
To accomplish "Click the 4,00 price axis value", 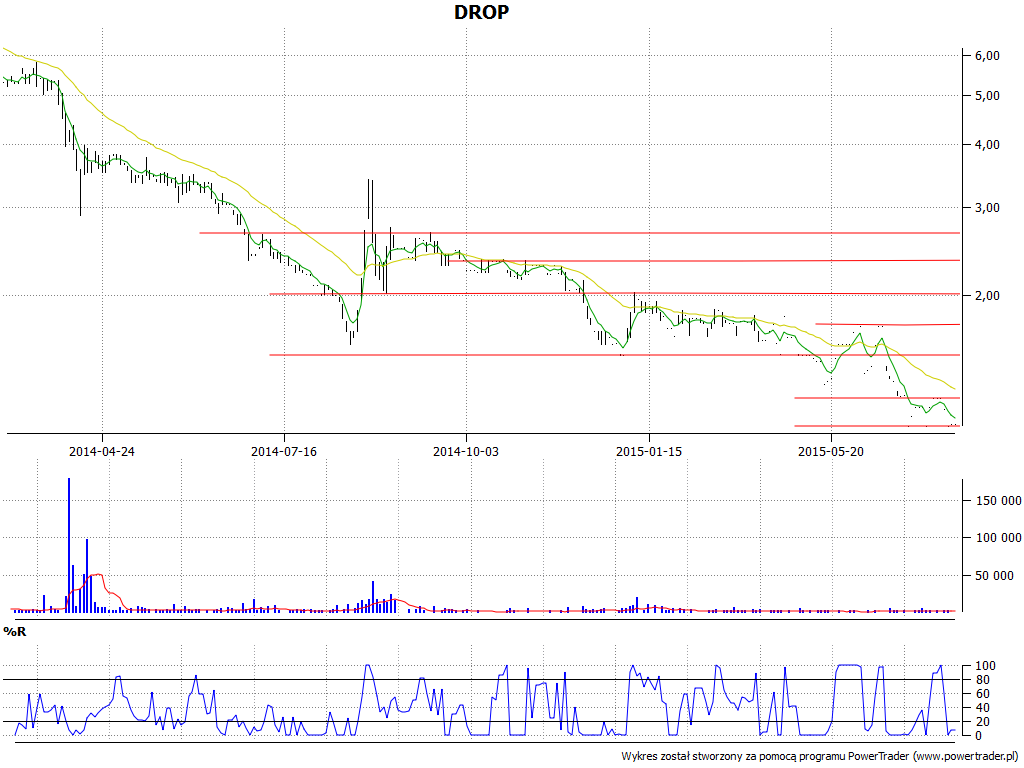I will pos(987,144).
